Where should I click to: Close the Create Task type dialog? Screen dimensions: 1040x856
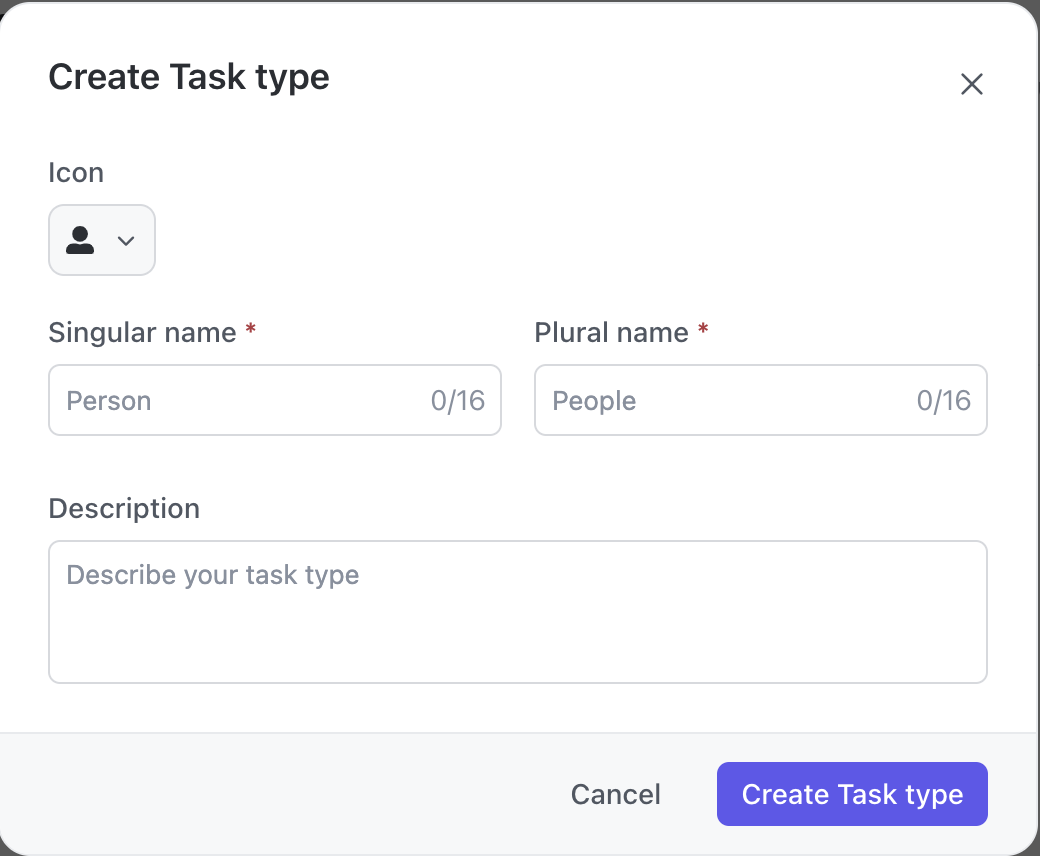[x=971, y=84]
